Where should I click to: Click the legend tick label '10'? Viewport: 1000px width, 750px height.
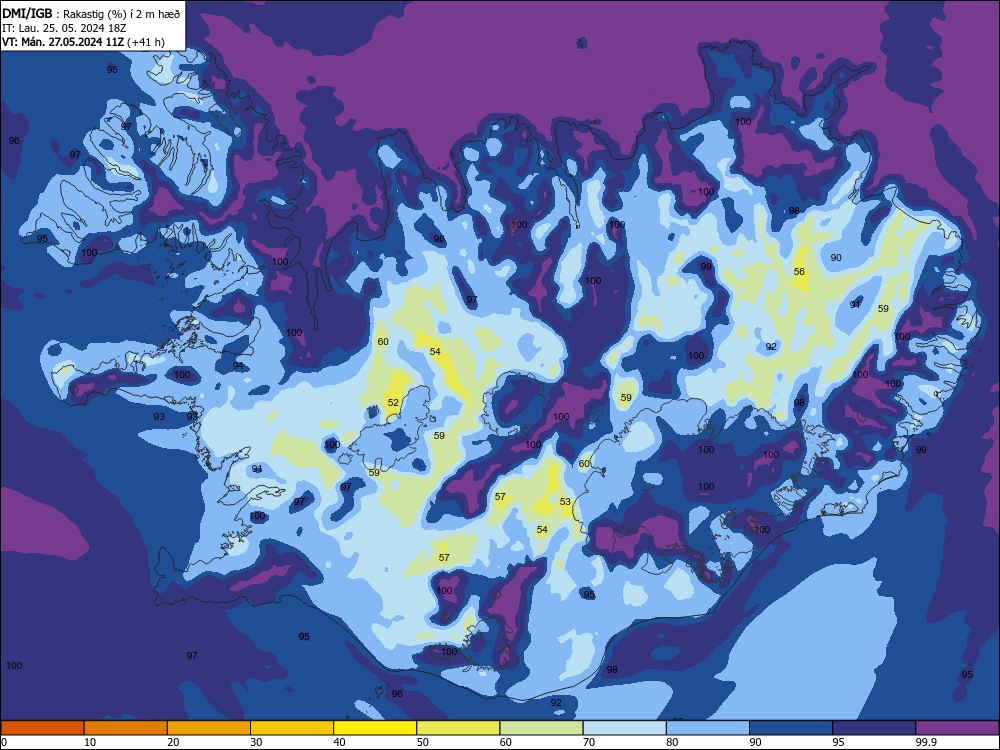click(90, 742)
